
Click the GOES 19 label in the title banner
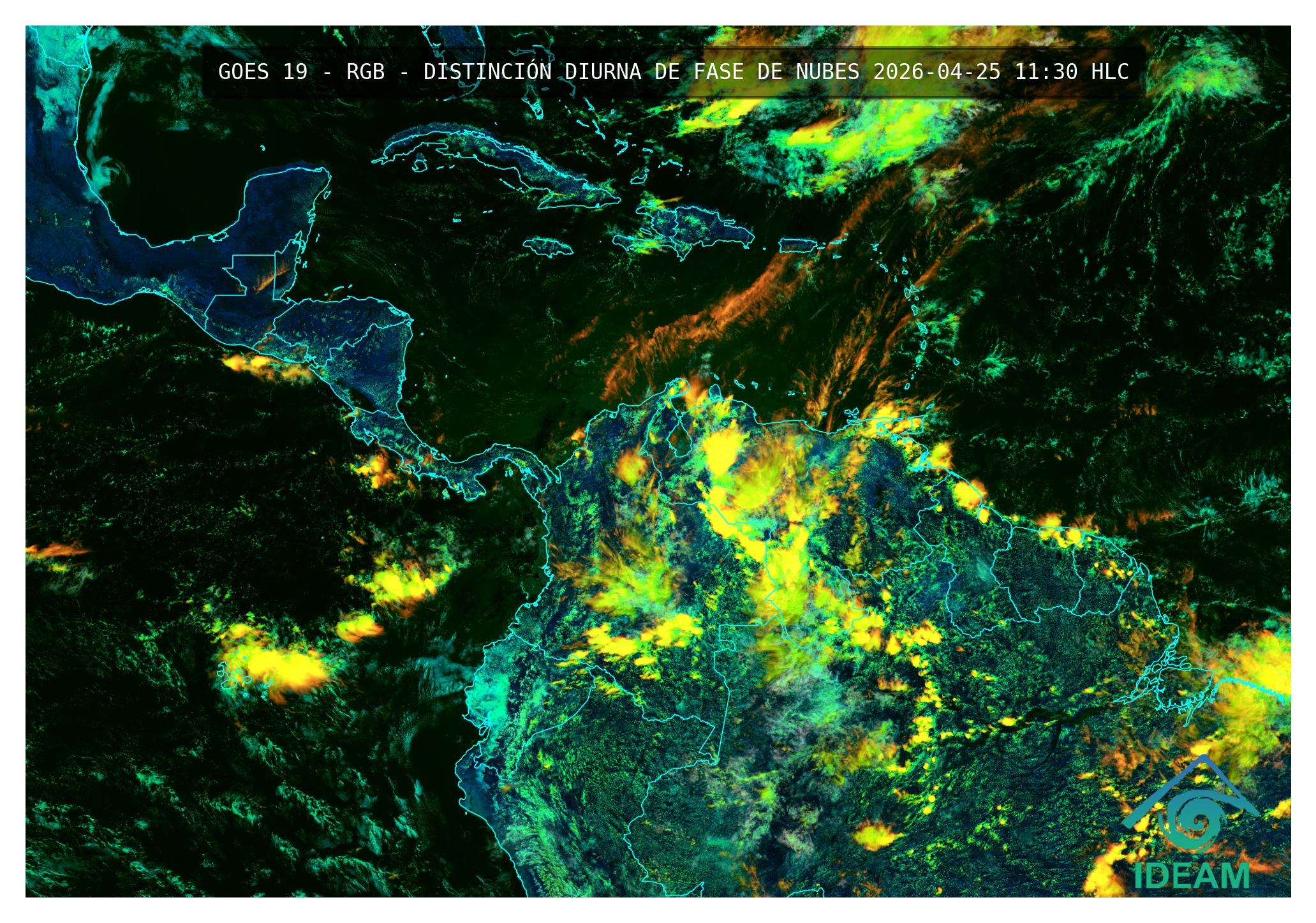[x=262, y=72]
